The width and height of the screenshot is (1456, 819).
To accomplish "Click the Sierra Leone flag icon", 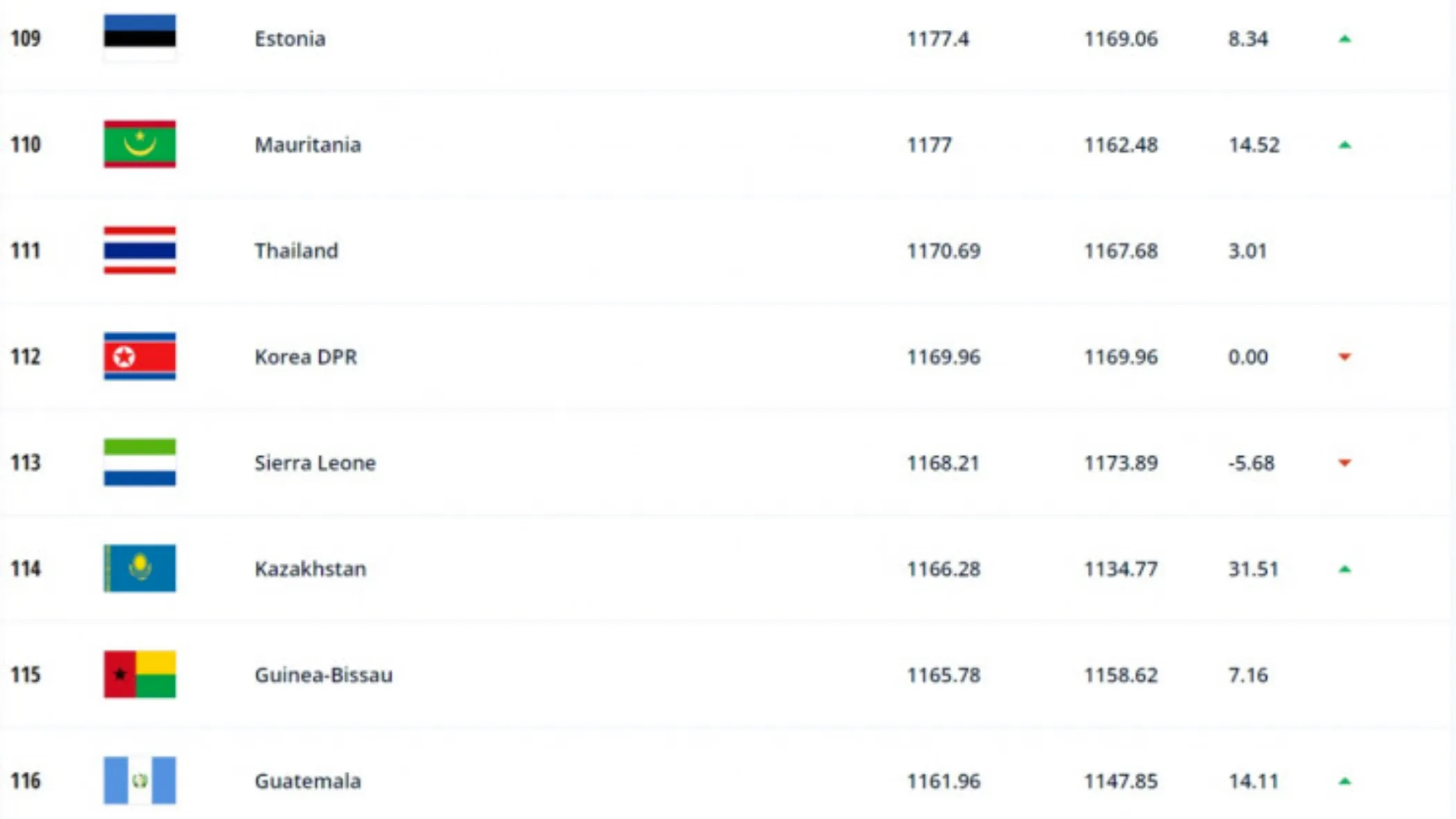I will pyautogui.click(x=139, y=463).
